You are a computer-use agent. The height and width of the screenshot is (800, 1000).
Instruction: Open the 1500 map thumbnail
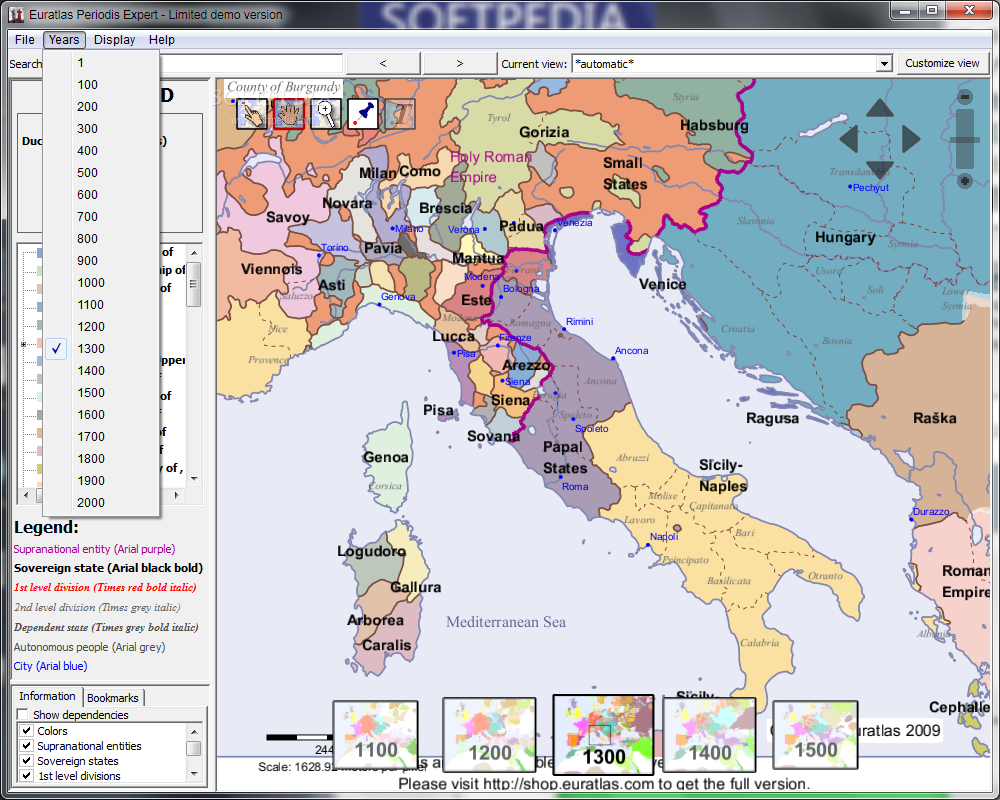[x=815, y=734]
